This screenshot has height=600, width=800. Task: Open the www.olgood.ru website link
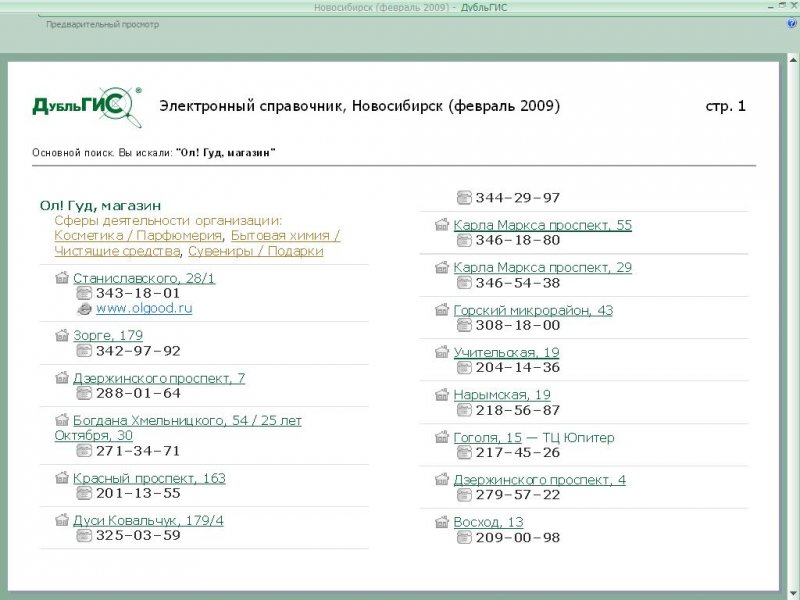coord(144,308)
